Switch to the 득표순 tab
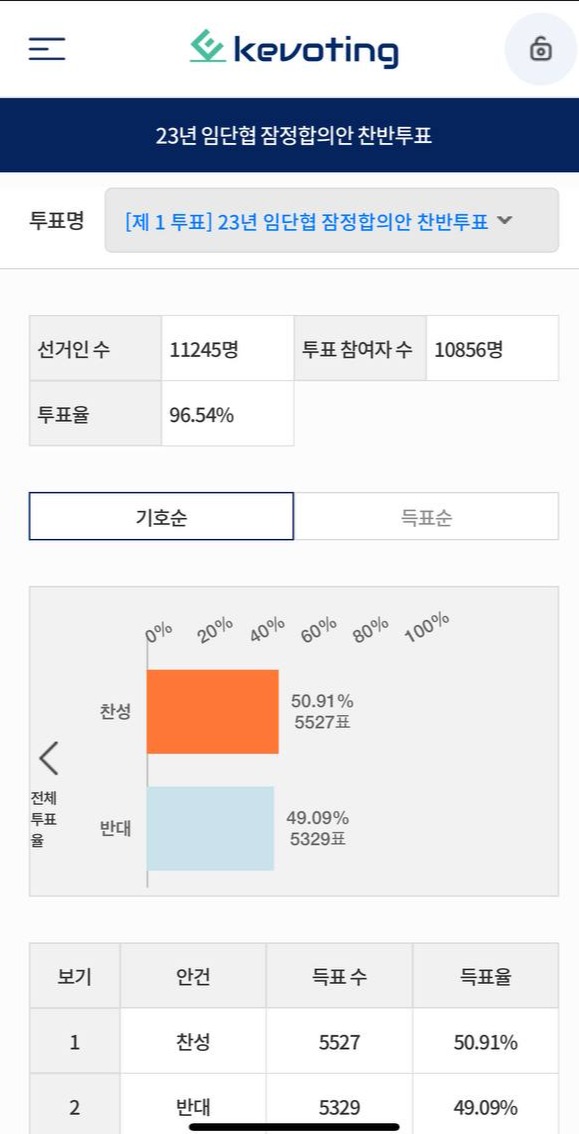The width and height of the screenshot is (579, 1134). [x=426, y=516]
